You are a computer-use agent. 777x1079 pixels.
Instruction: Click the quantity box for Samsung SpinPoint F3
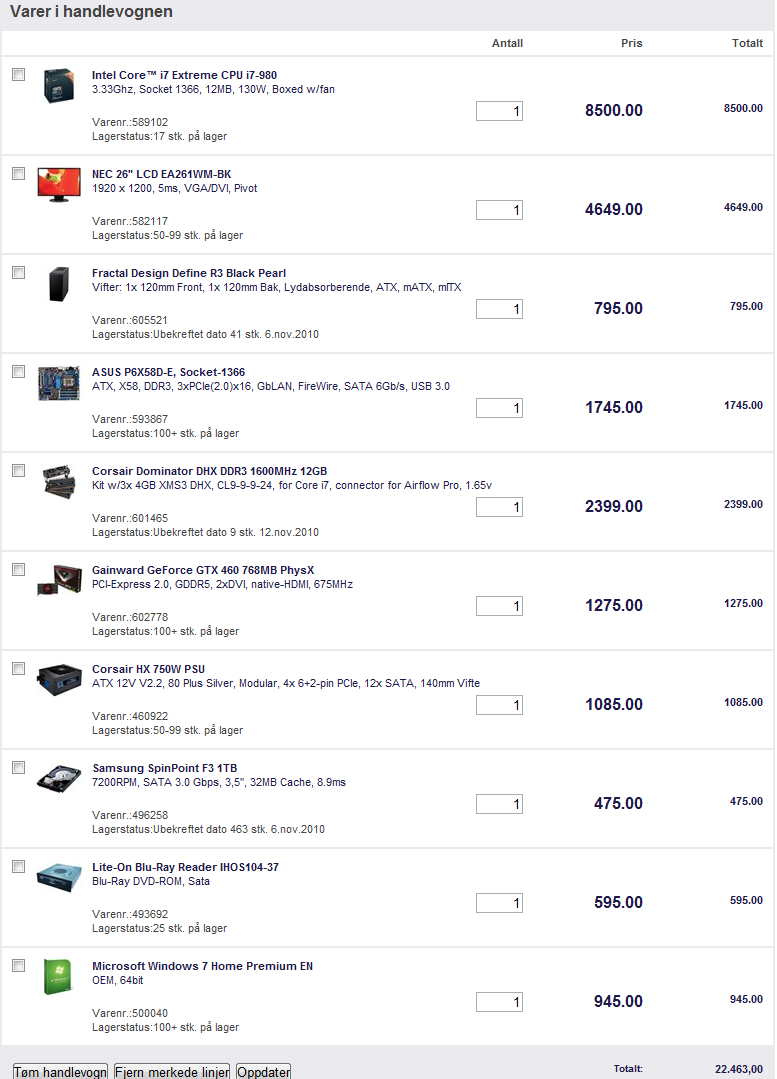[x=499, y=804]
